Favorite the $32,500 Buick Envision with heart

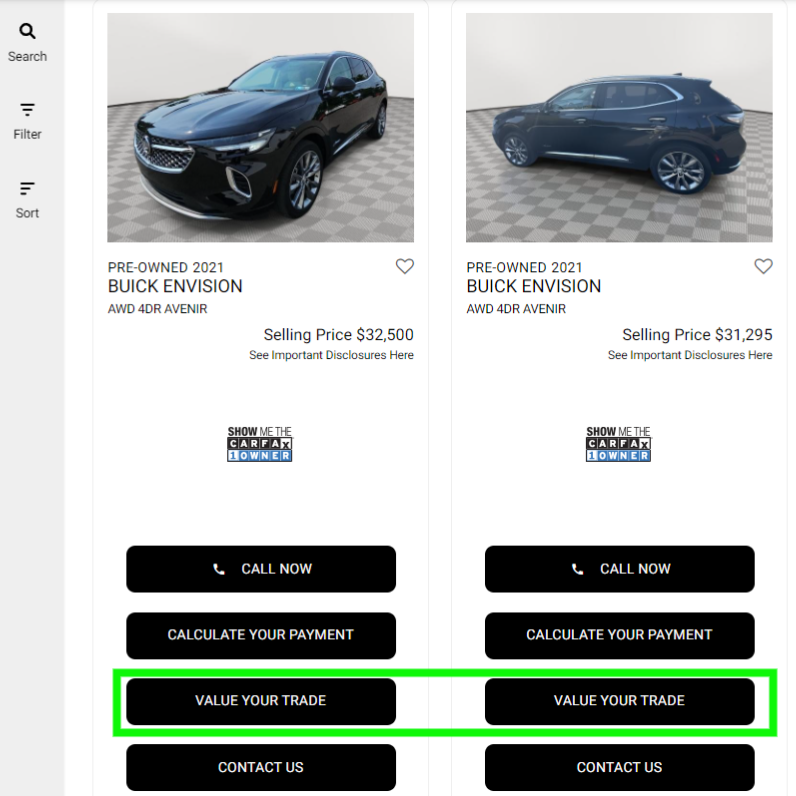click(405, 266)
